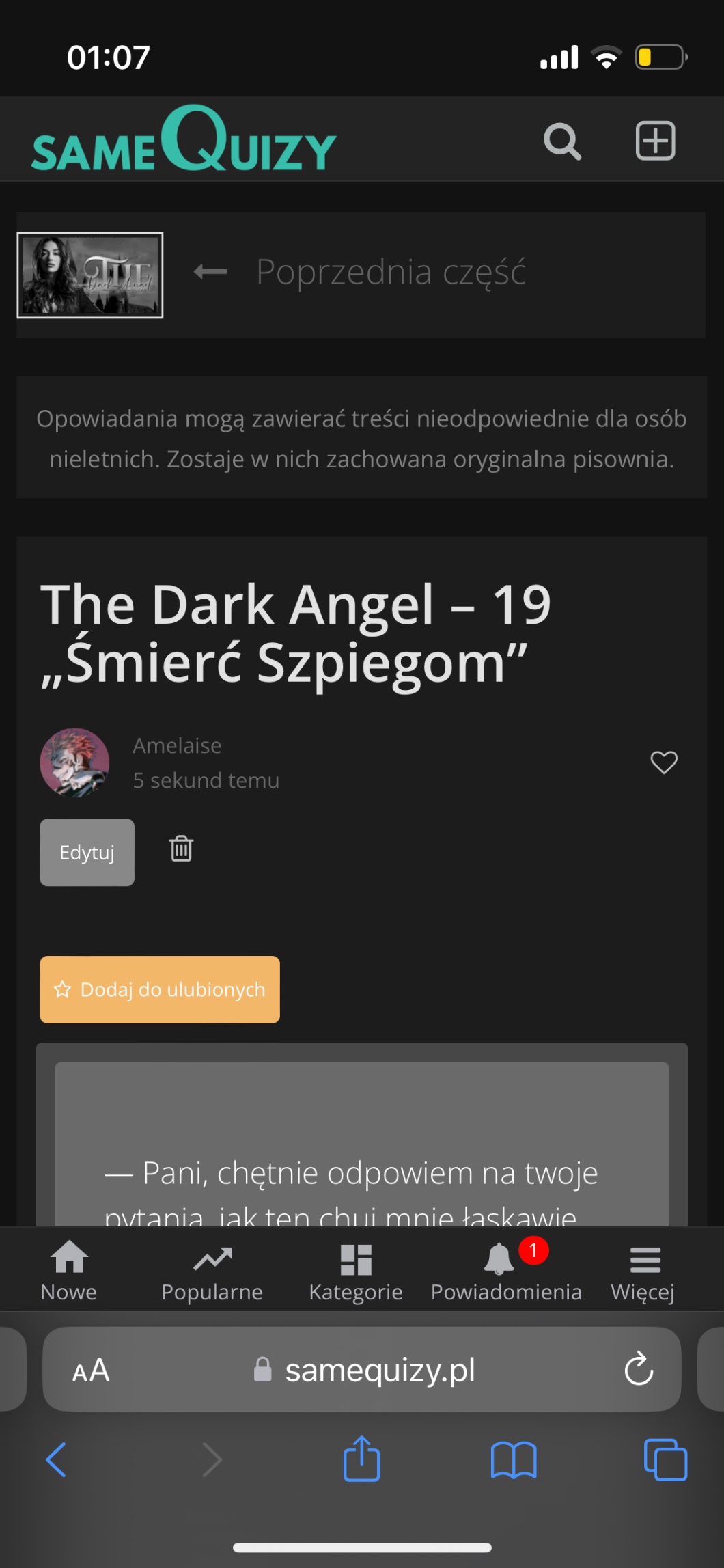Tap the plus icon to create content
The image size is (724, 1568).
tap(656, 141)
